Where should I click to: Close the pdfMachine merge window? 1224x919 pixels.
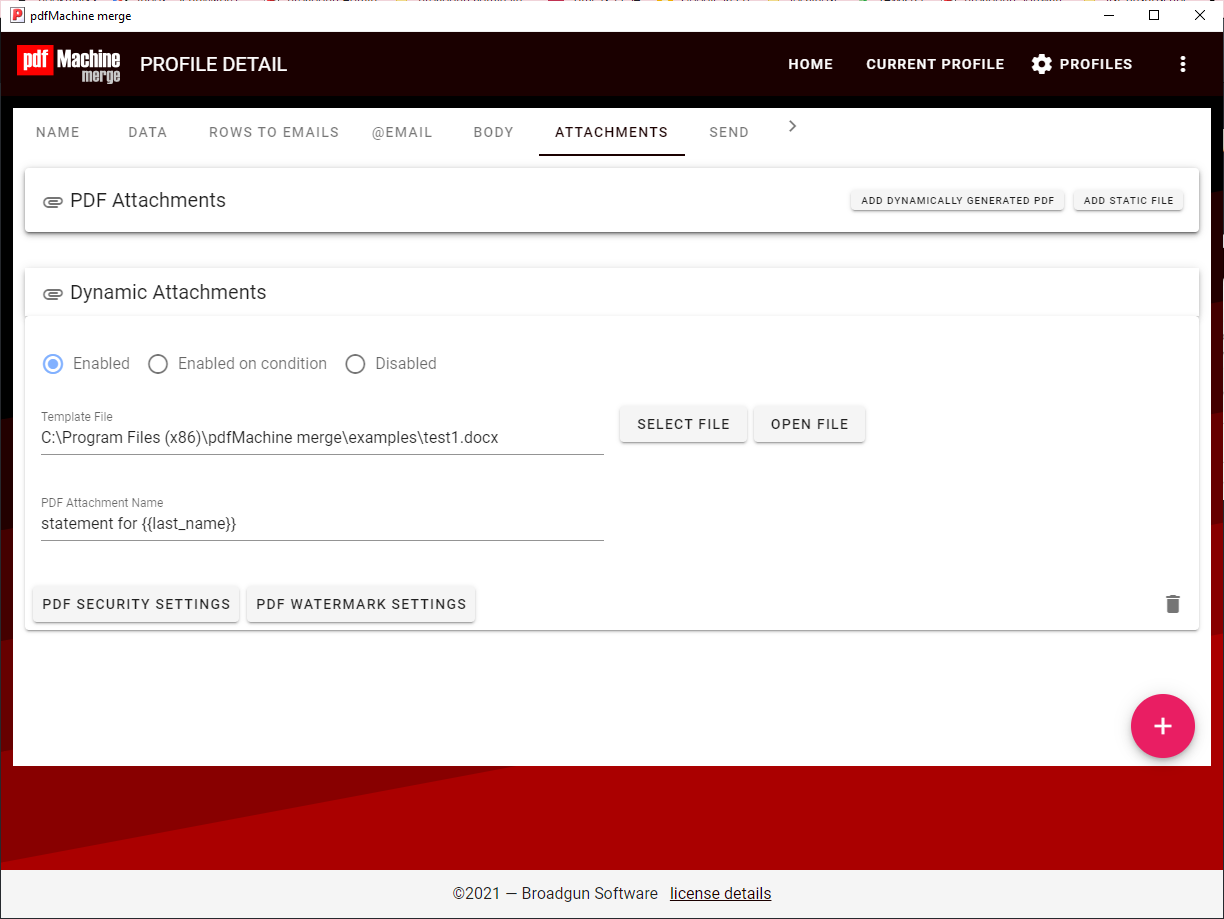(1201, 16)
